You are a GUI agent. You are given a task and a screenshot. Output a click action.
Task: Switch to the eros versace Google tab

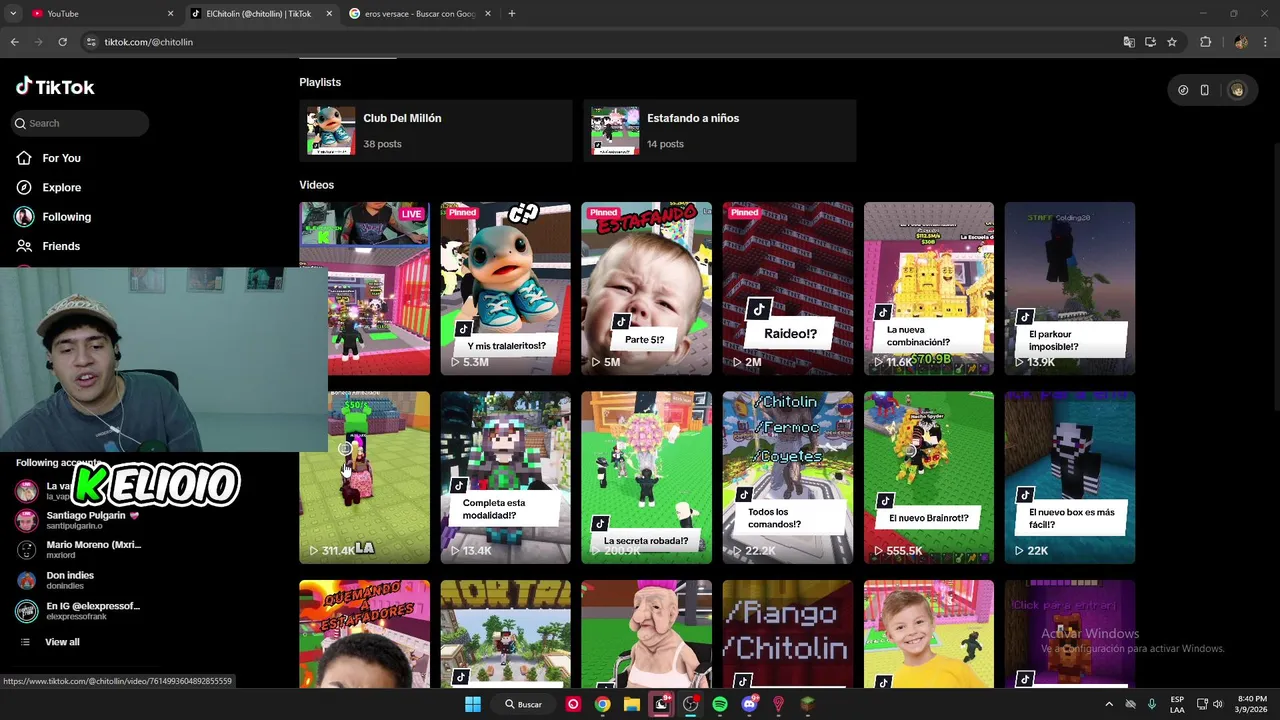[x=418, y=14]
